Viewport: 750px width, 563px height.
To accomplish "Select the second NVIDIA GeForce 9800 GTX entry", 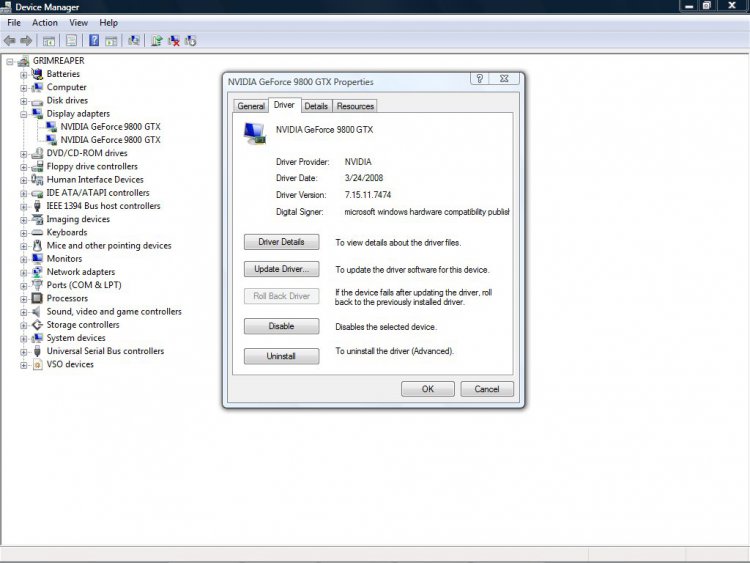I will [x=110, y=140].
